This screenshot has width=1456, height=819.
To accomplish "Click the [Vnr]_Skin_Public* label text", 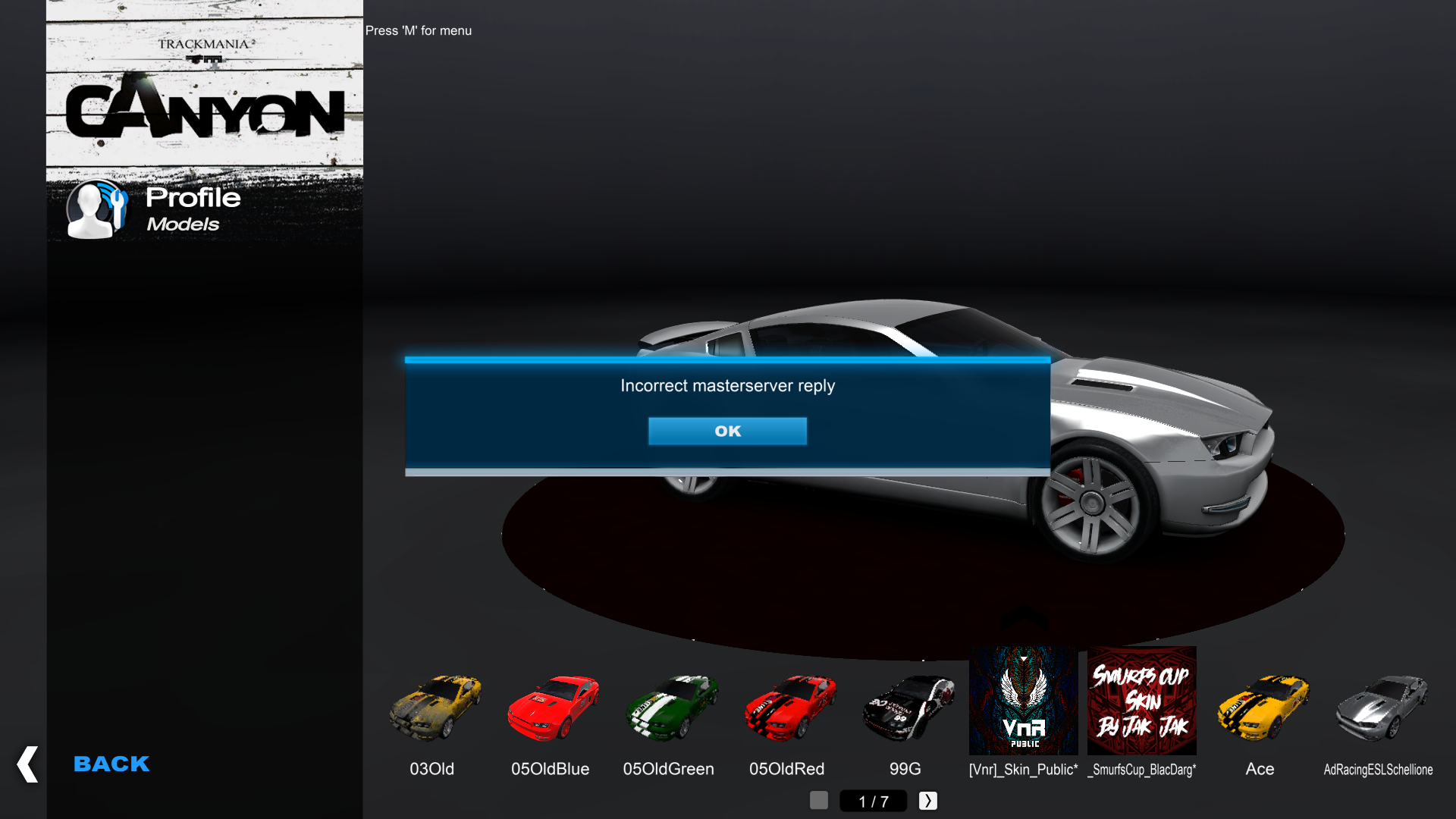I will [1023, 770].
